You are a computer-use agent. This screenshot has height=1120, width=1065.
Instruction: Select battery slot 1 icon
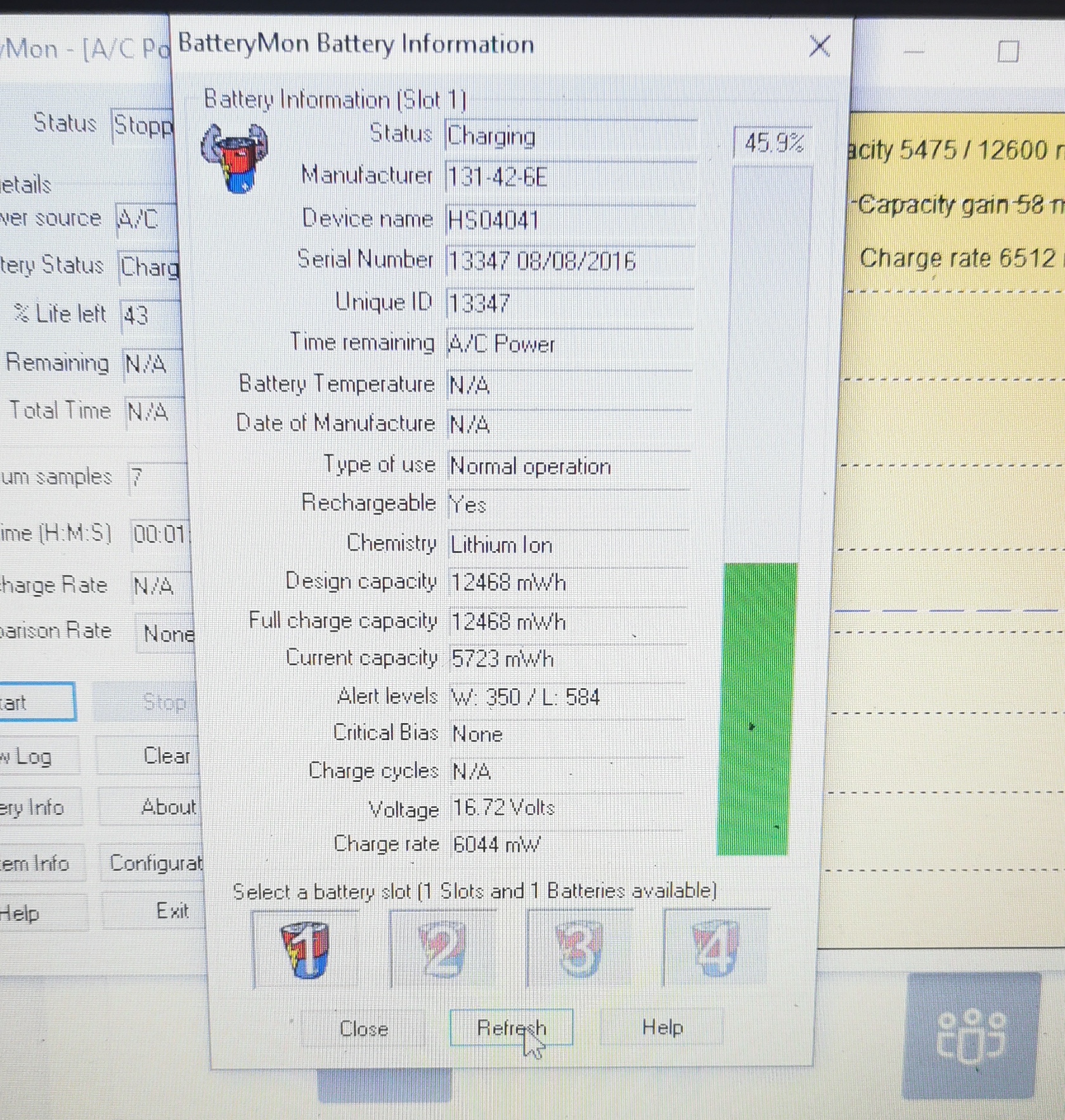305,949
